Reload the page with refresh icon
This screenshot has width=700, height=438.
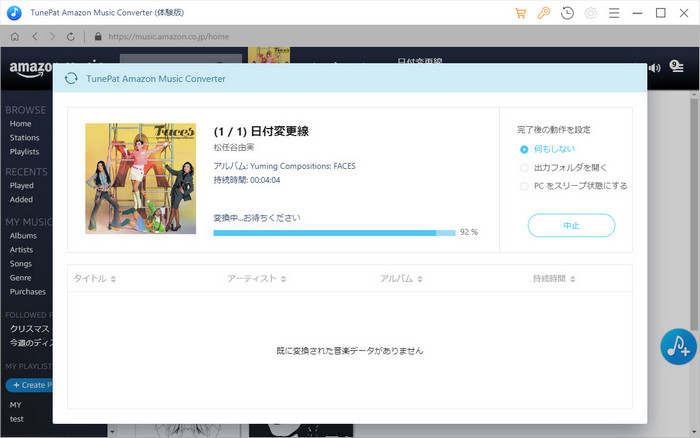(x=71, y=37)
